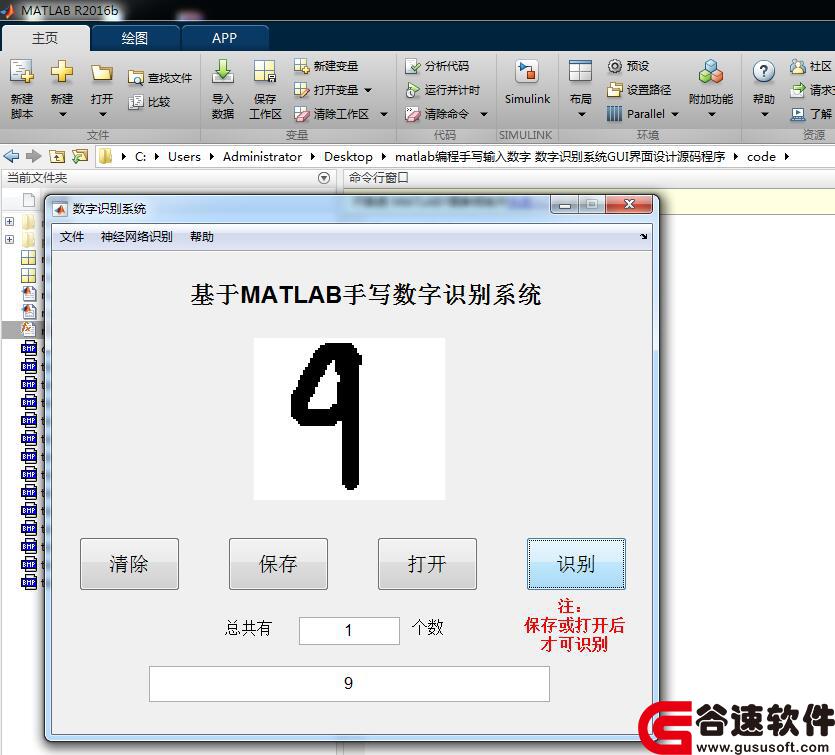Switch to the 主页 (Home) tab
835x755 pixels.
45,38
